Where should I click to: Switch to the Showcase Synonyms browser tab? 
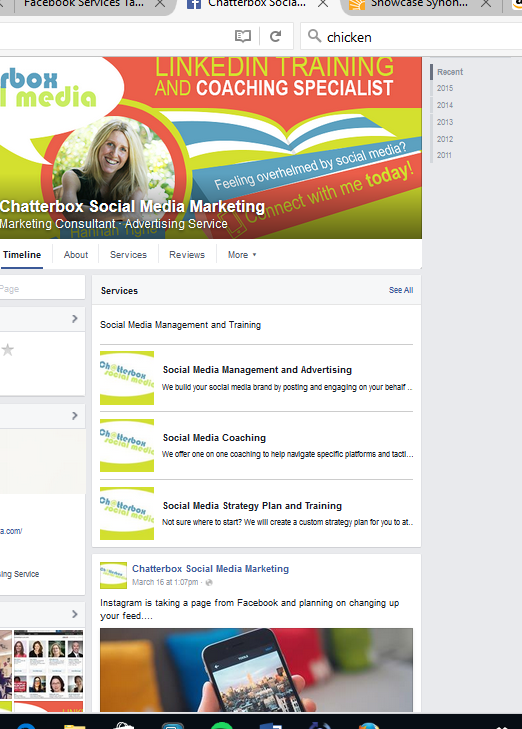[418, 4]
